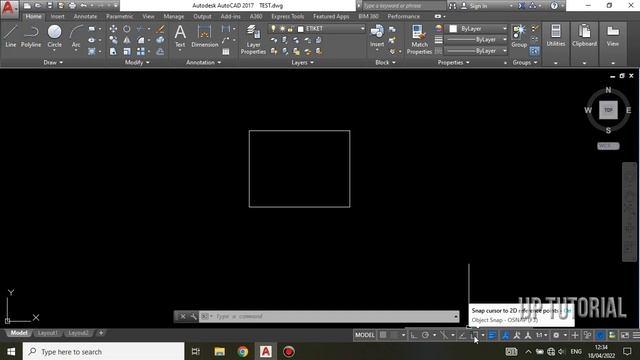Viewport: 640px width, 360px height.
Task: Switch to the Insert ribbon tab
Action: (58, 16)
